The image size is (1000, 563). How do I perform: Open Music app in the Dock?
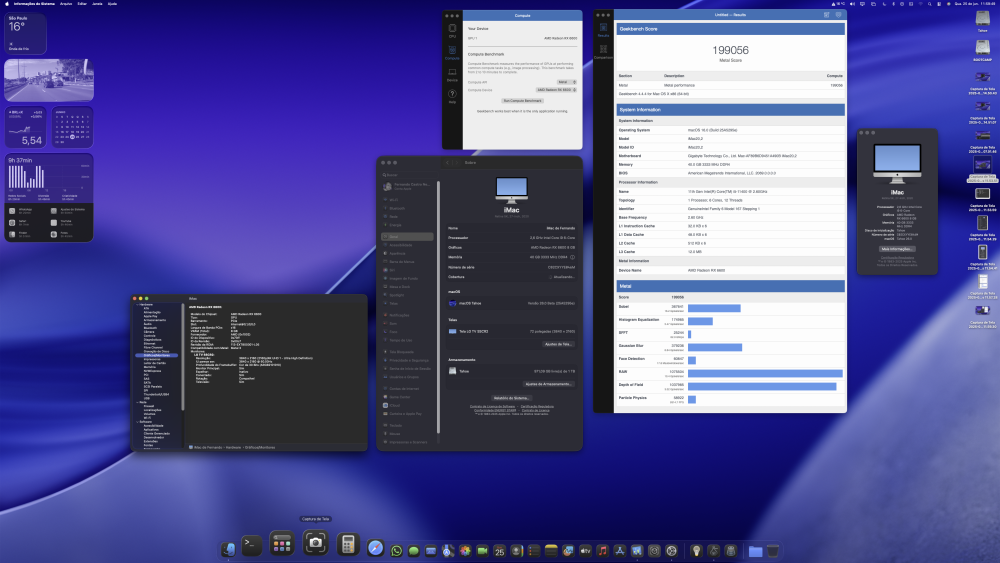[603, 551]
